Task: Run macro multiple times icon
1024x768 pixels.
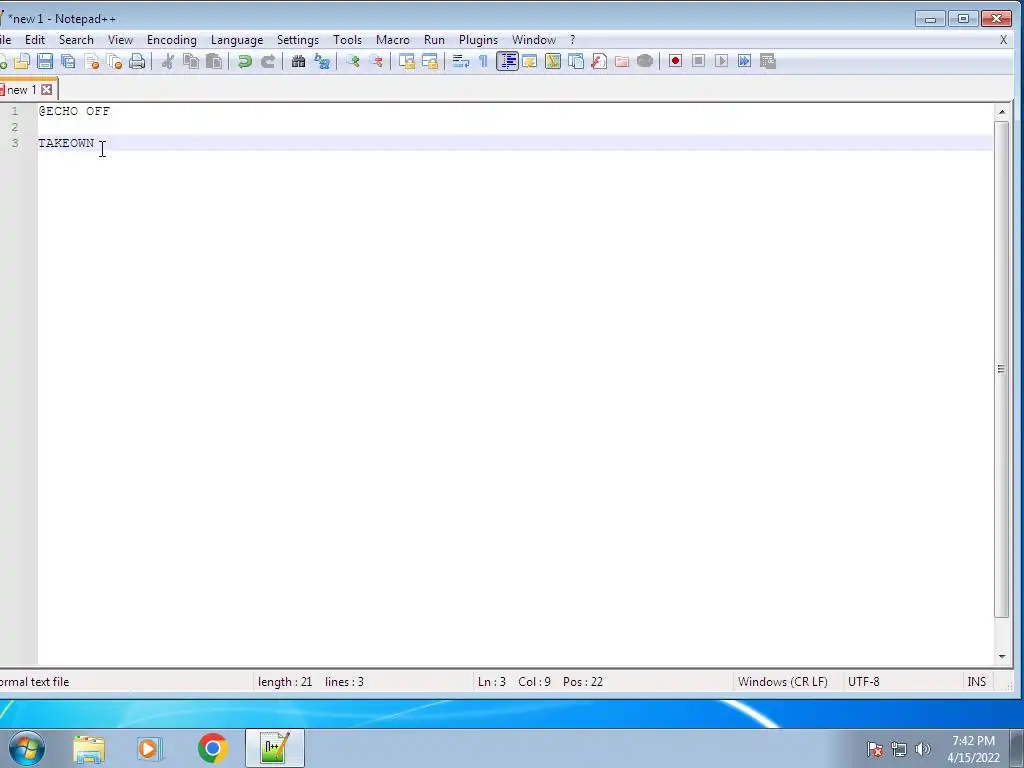Action: tap(744, 61)
